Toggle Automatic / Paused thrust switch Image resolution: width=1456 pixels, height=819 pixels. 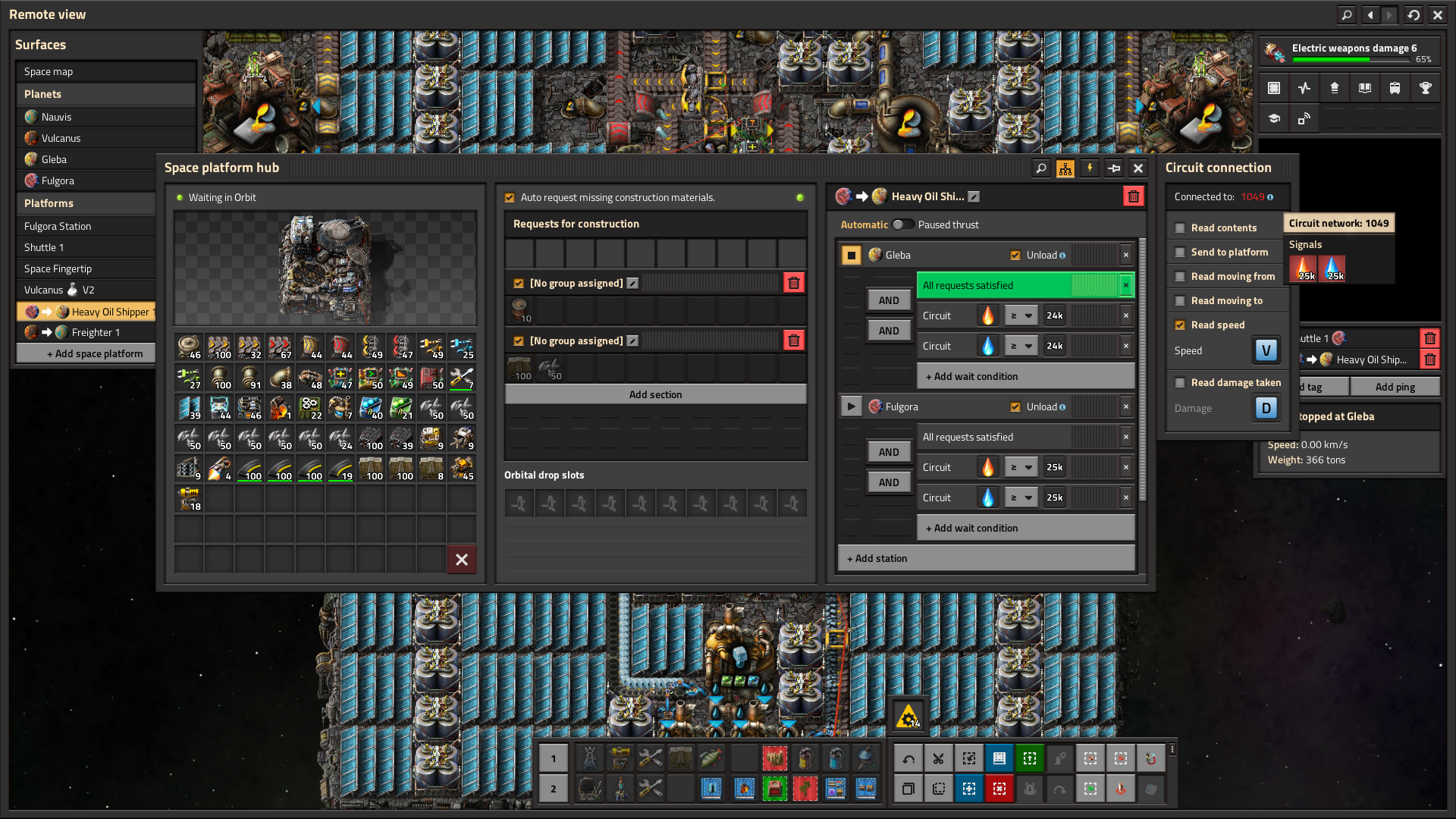tap(902, 224)
